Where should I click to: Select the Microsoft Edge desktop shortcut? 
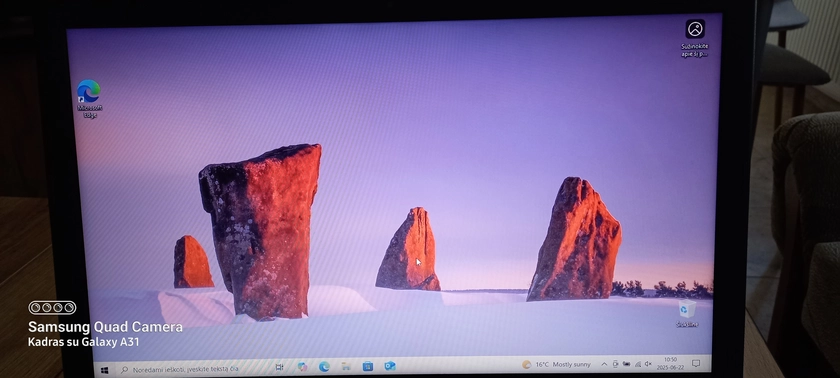[89, 99]
